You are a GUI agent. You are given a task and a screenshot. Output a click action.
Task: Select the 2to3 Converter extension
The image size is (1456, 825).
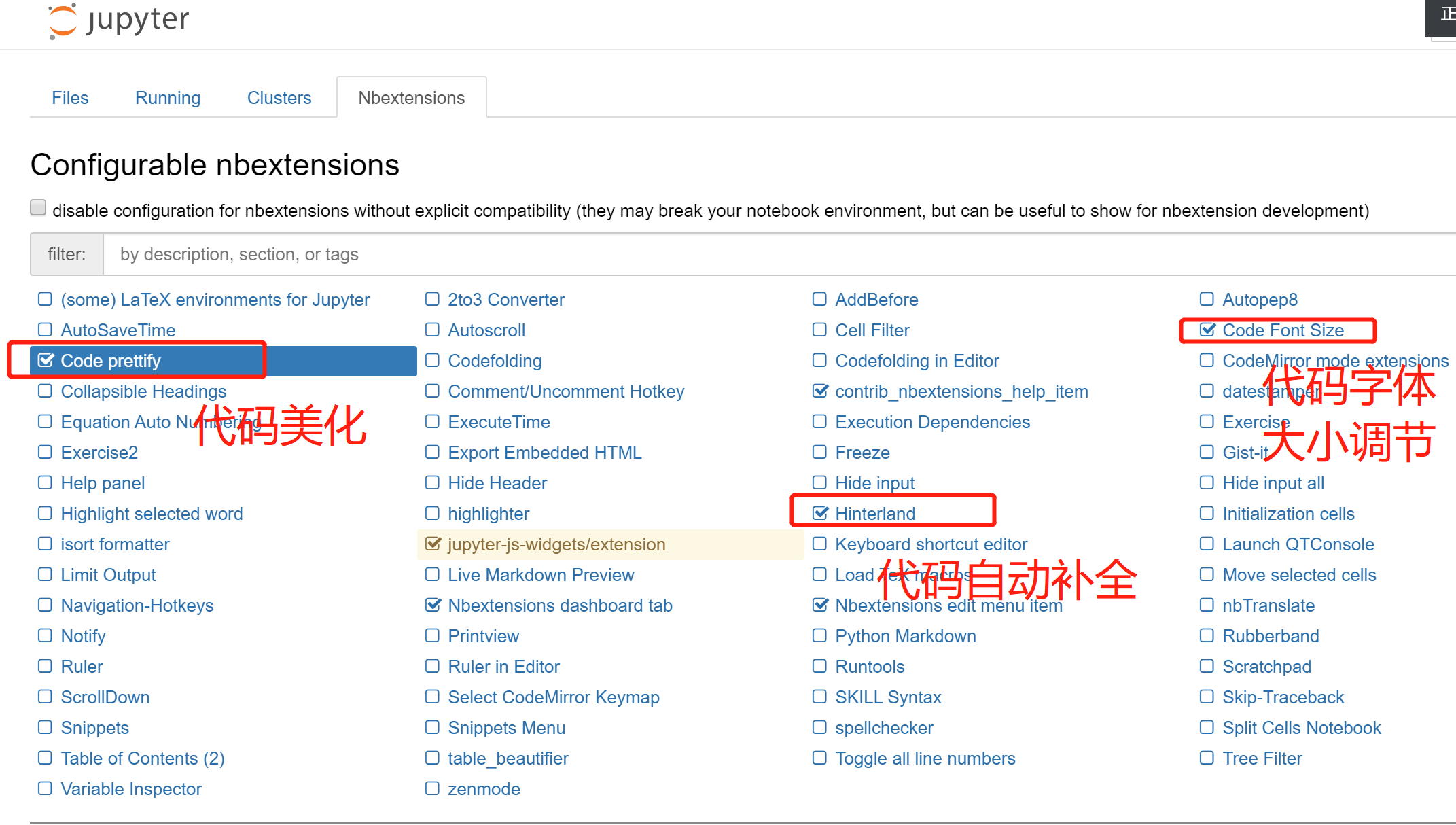[x=506, y=300]
